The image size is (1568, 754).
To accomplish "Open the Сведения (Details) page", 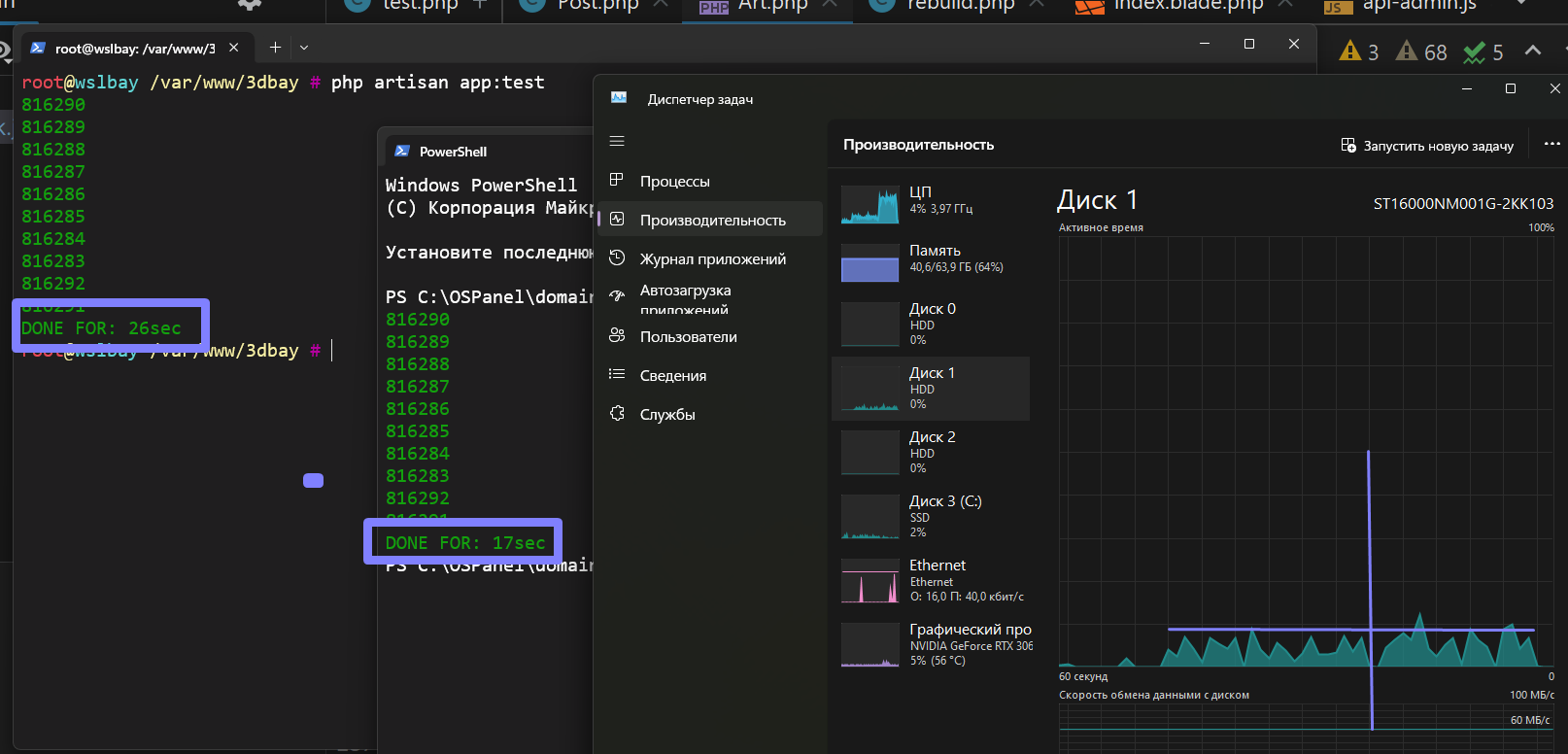I will [672, 376].
